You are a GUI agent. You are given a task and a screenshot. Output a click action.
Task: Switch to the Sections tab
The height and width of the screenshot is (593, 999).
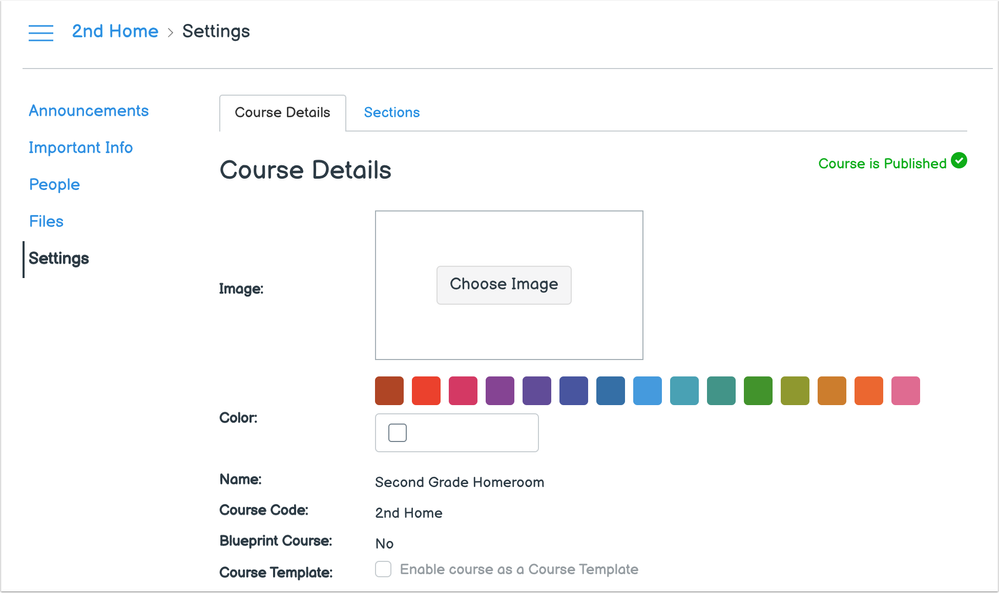[392, 113]
